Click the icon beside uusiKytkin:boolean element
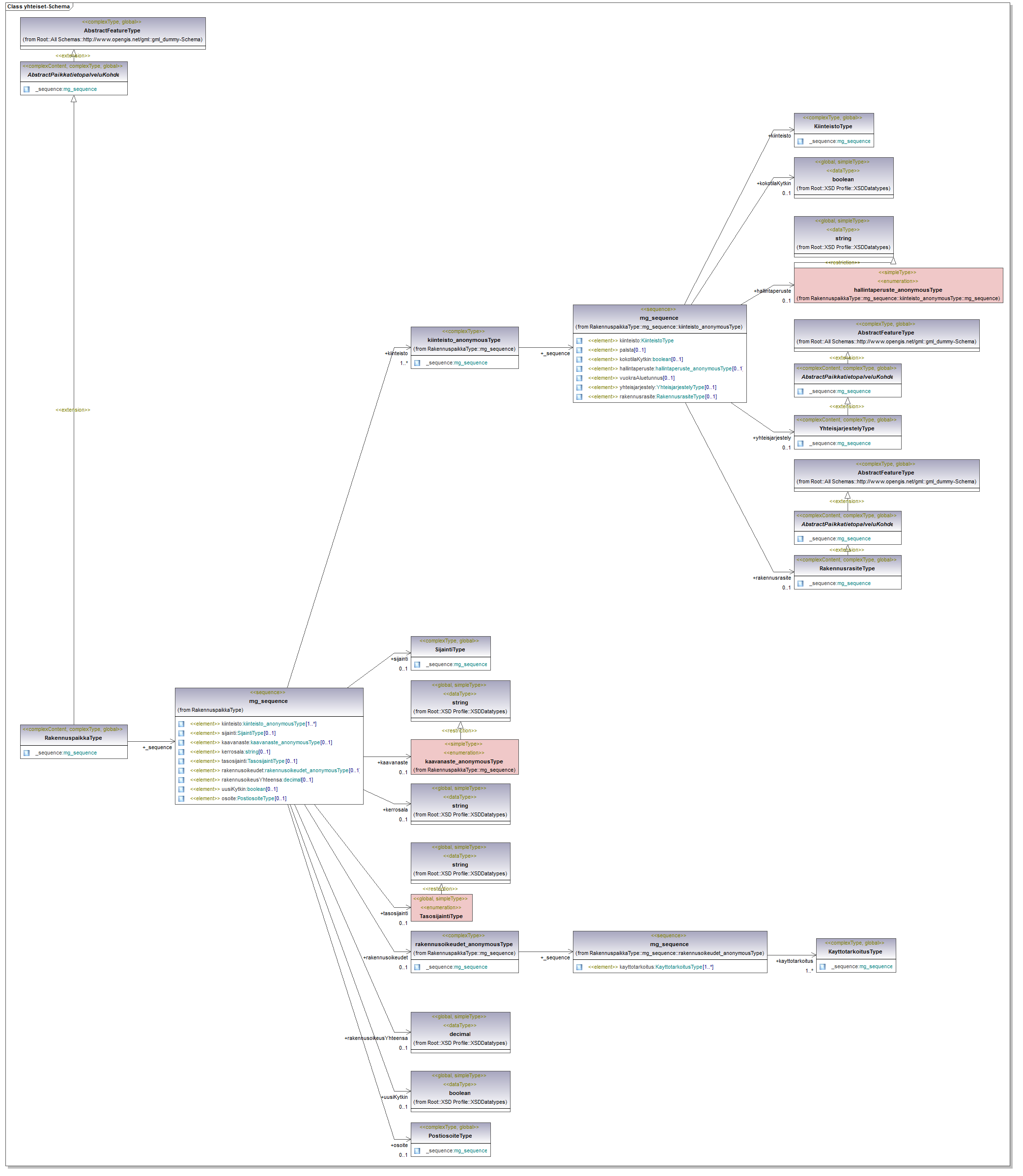Image resolution: width=1023 pixels, height=1176 pixels. pyautogui.click(x=181, y=790)
